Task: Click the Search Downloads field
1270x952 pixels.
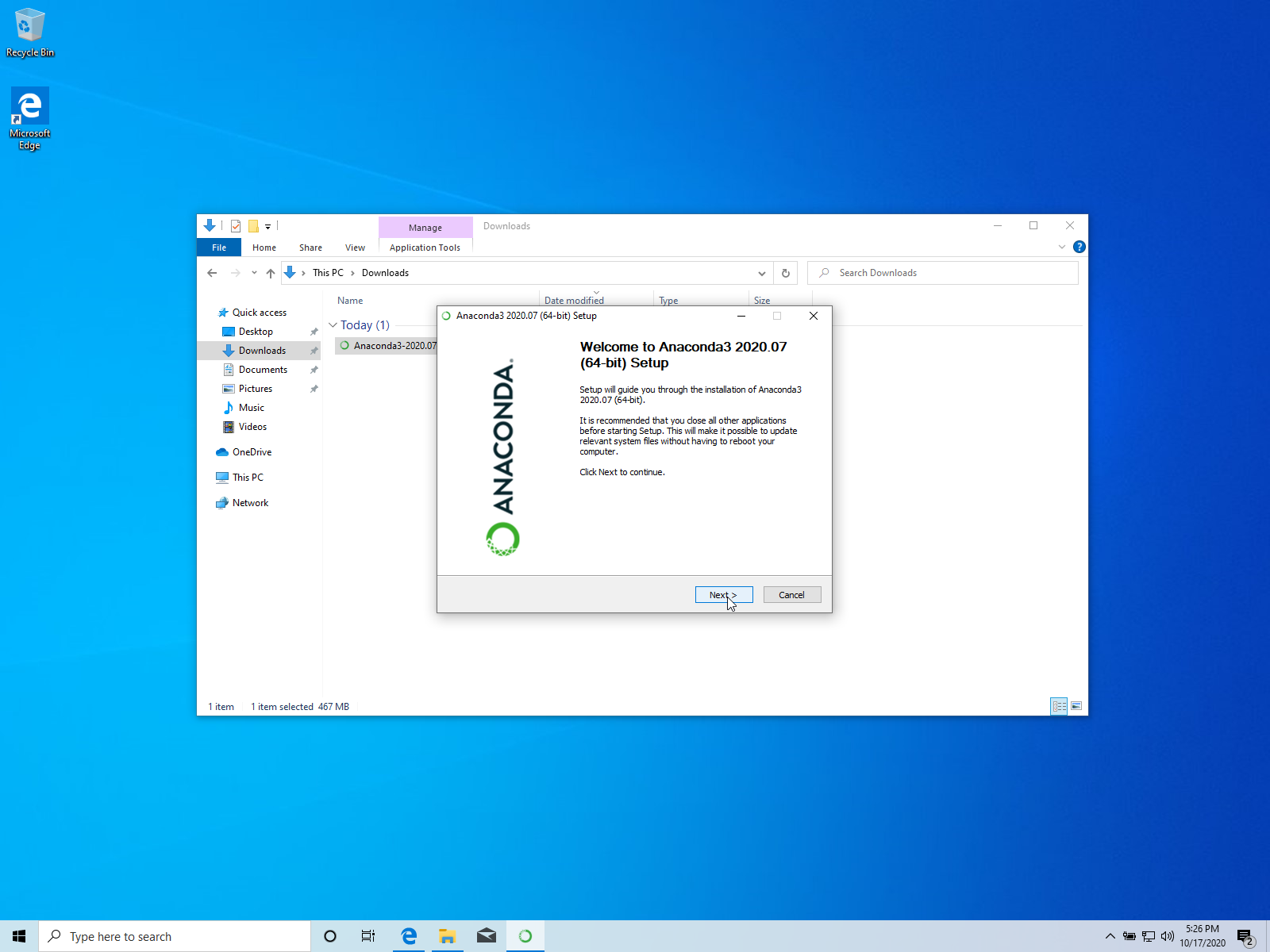Action: [943, 273]
